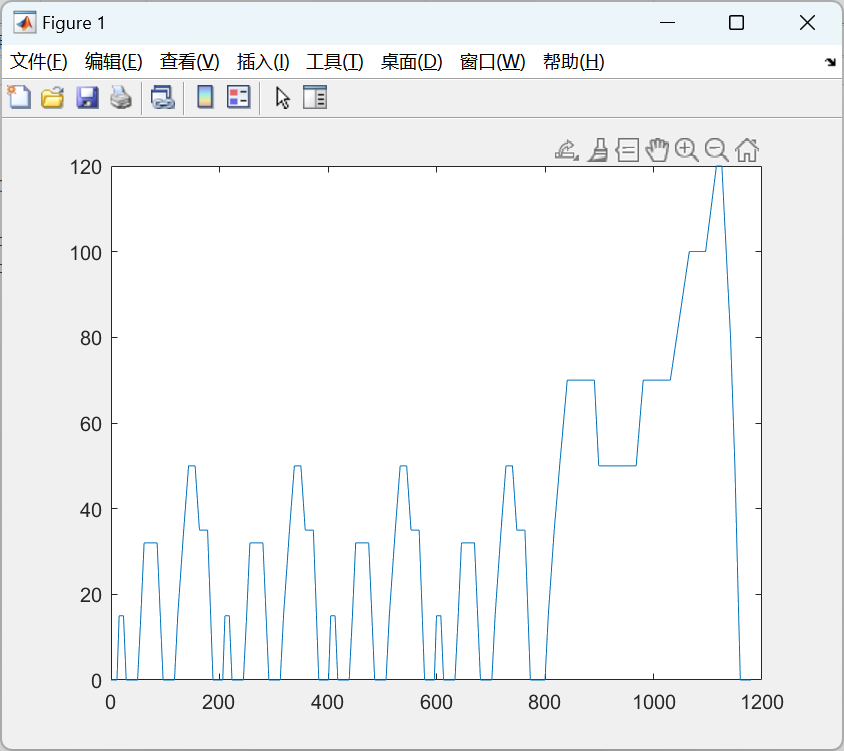This screenshot has width=844, height=751.
Task: Click the New Figure toolbar icon
Action: click(19, 97)
